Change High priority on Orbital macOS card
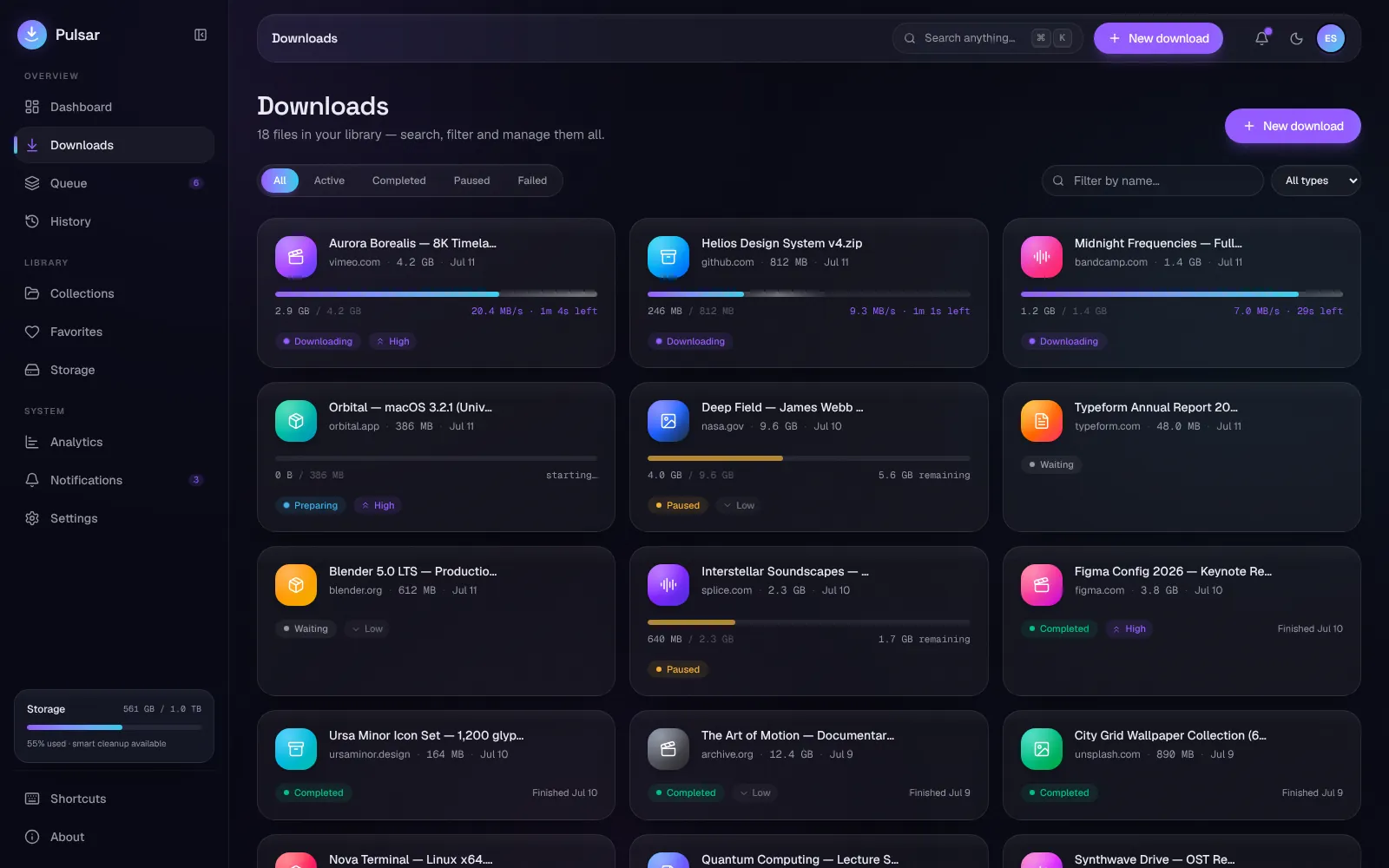This screenshot has height=868, width=1389. point(378,505)
